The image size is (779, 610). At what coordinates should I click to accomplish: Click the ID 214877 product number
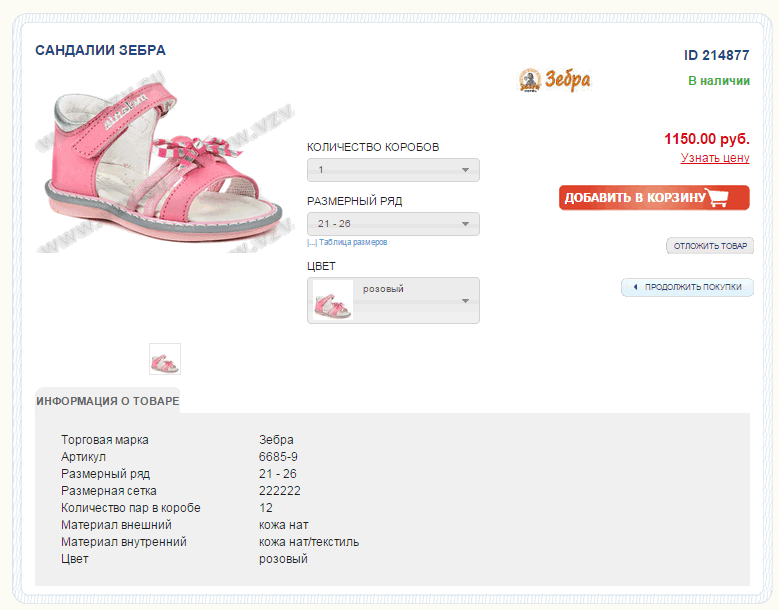pos(716,56)
